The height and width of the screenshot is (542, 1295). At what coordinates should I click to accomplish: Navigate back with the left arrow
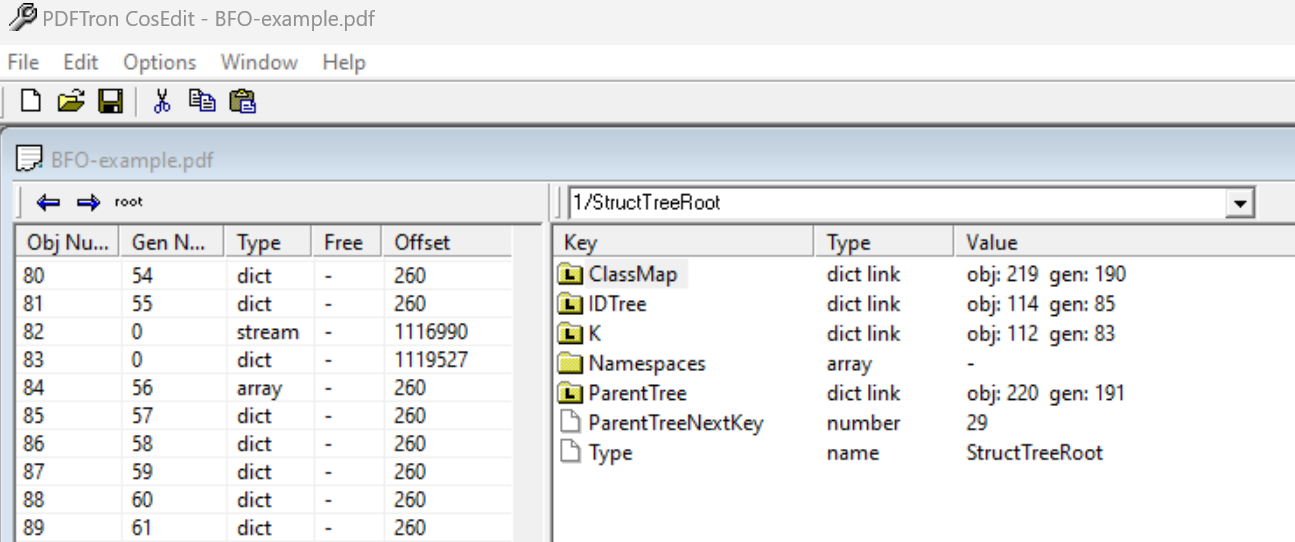click(x=48, y=203)
